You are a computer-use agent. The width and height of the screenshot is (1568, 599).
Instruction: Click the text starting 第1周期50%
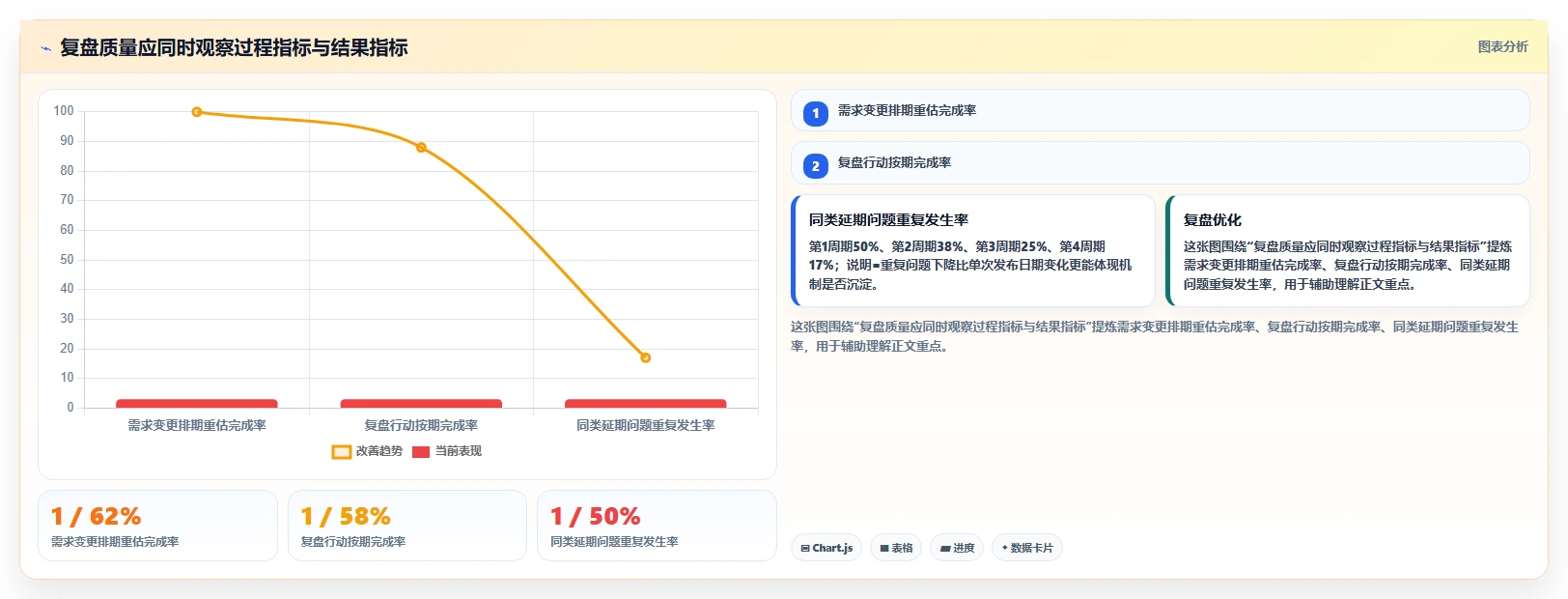pos(970,266)
